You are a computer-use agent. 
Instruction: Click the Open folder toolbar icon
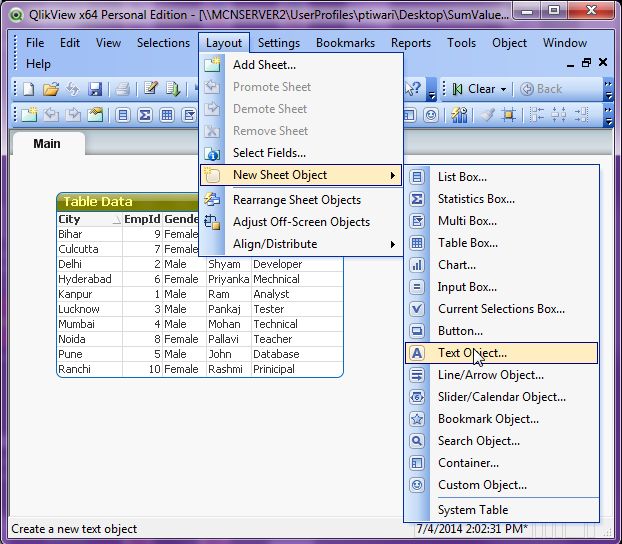point(51,89)
